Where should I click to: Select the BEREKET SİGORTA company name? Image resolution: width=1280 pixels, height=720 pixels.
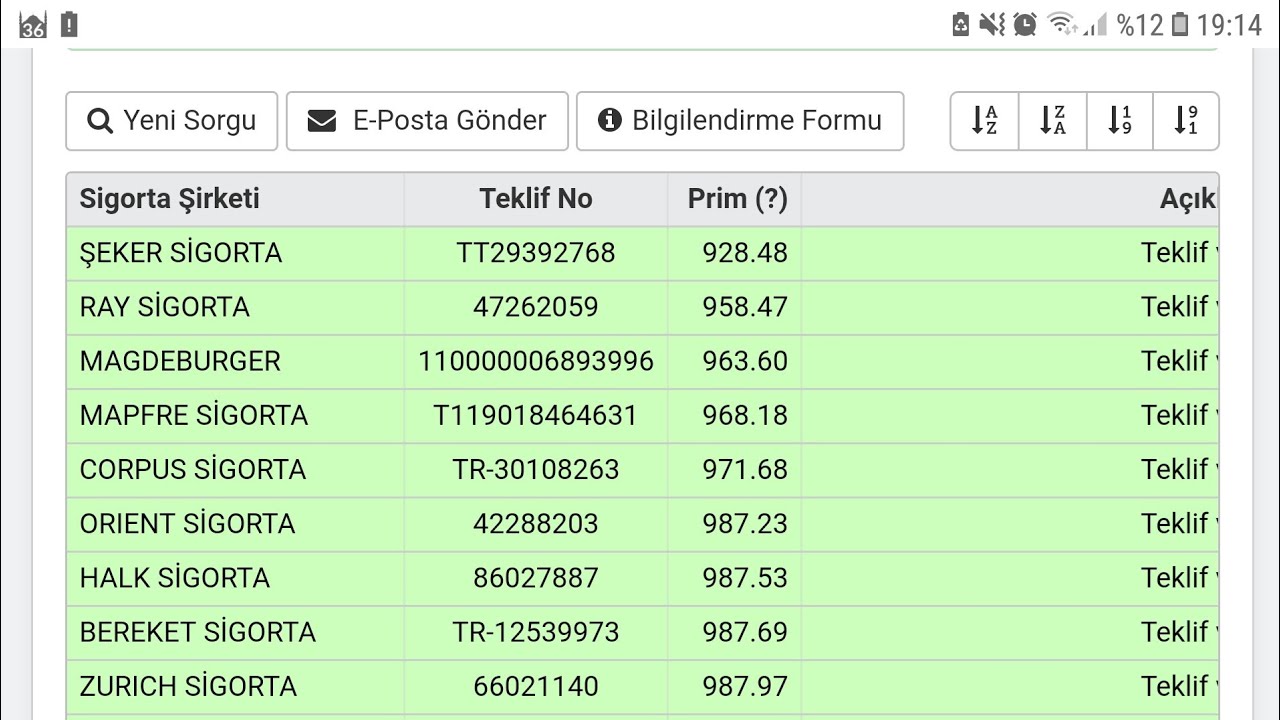(198, 631)
